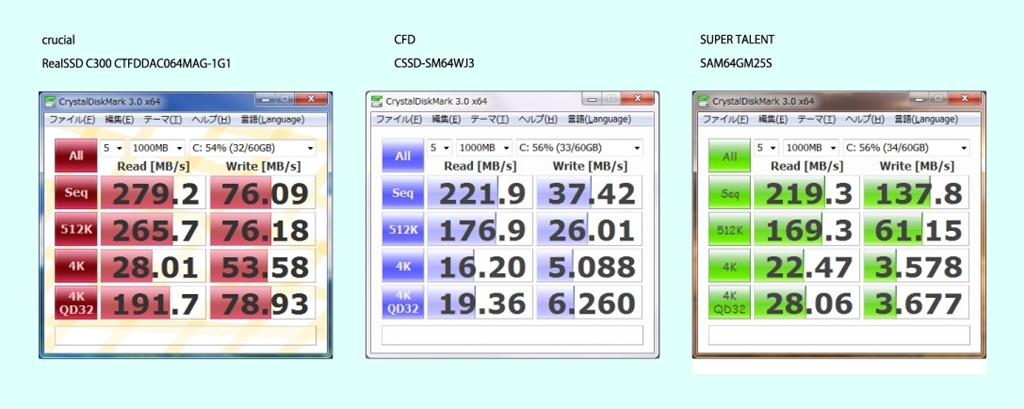Start the green 4K benchmark
Screen dimensions: 1024x409
[x=729, y=266]
